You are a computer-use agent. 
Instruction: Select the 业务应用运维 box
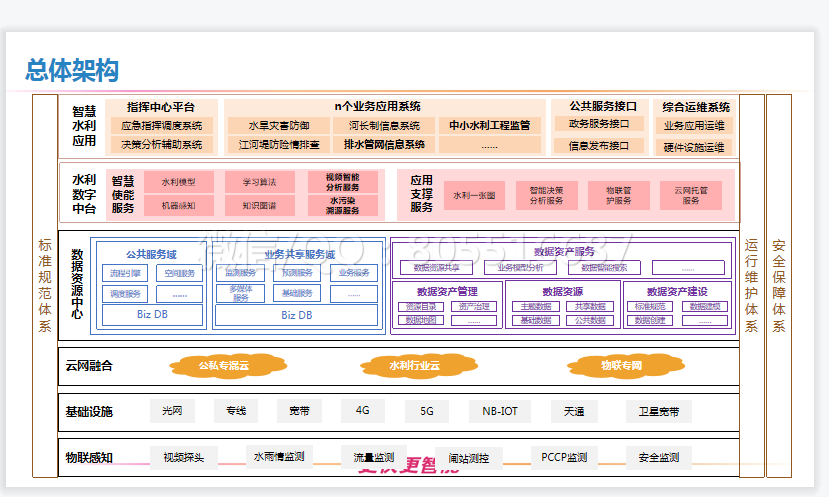pyautogui.click(x=694, y=126)
